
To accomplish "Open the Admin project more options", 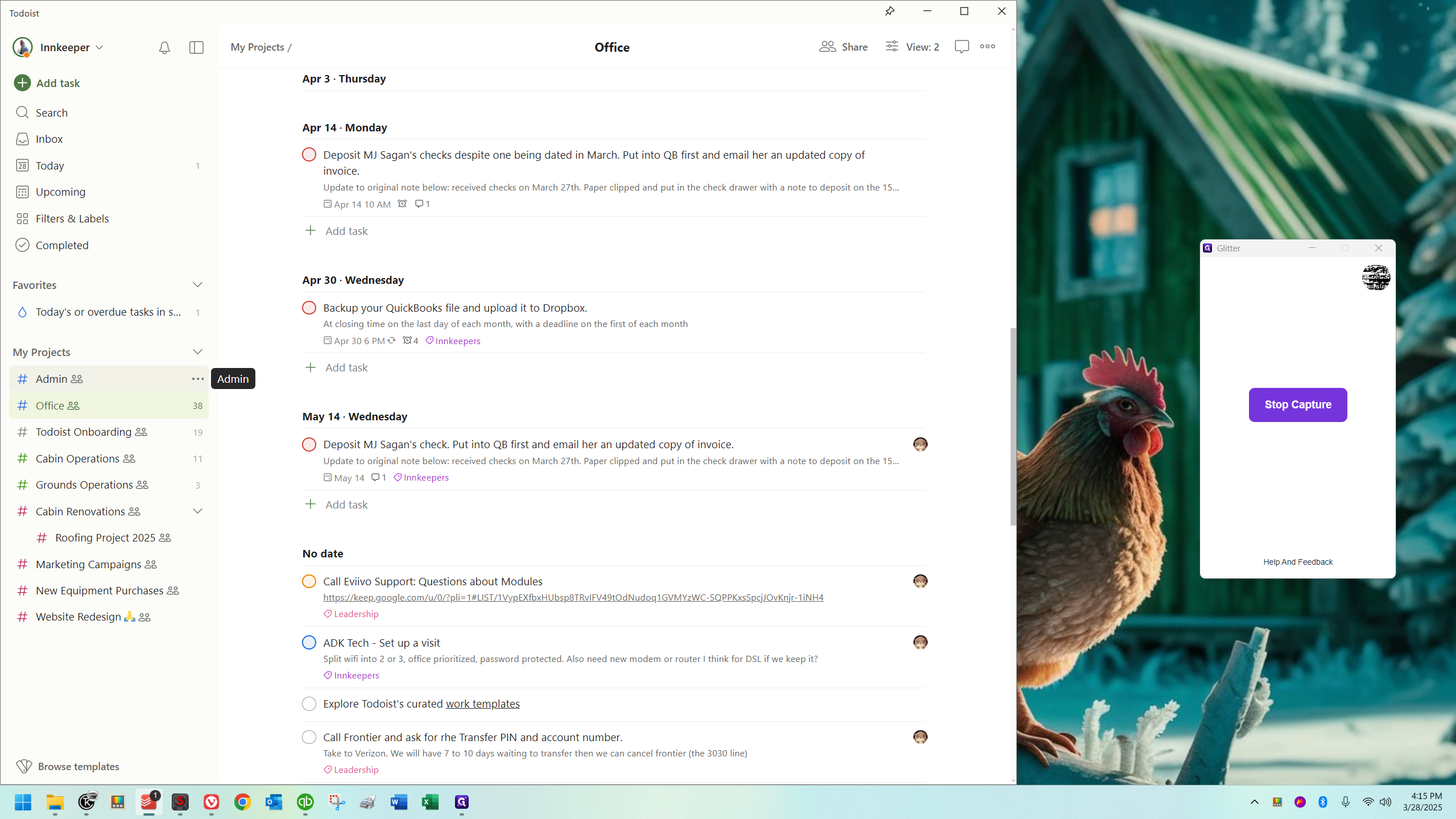I will (x=197, y=379).
